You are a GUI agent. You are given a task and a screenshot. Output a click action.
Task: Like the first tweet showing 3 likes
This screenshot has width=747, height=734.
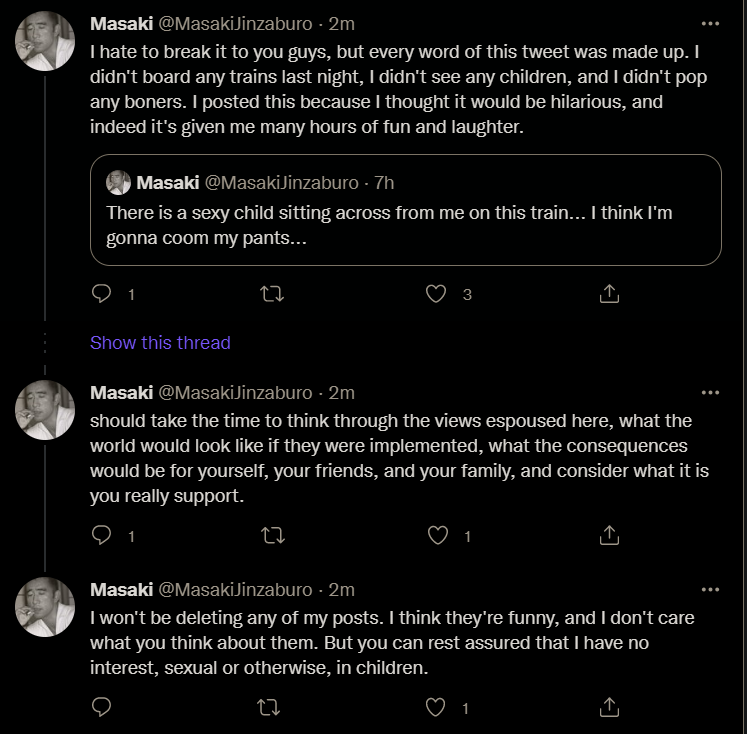[436, 294]
